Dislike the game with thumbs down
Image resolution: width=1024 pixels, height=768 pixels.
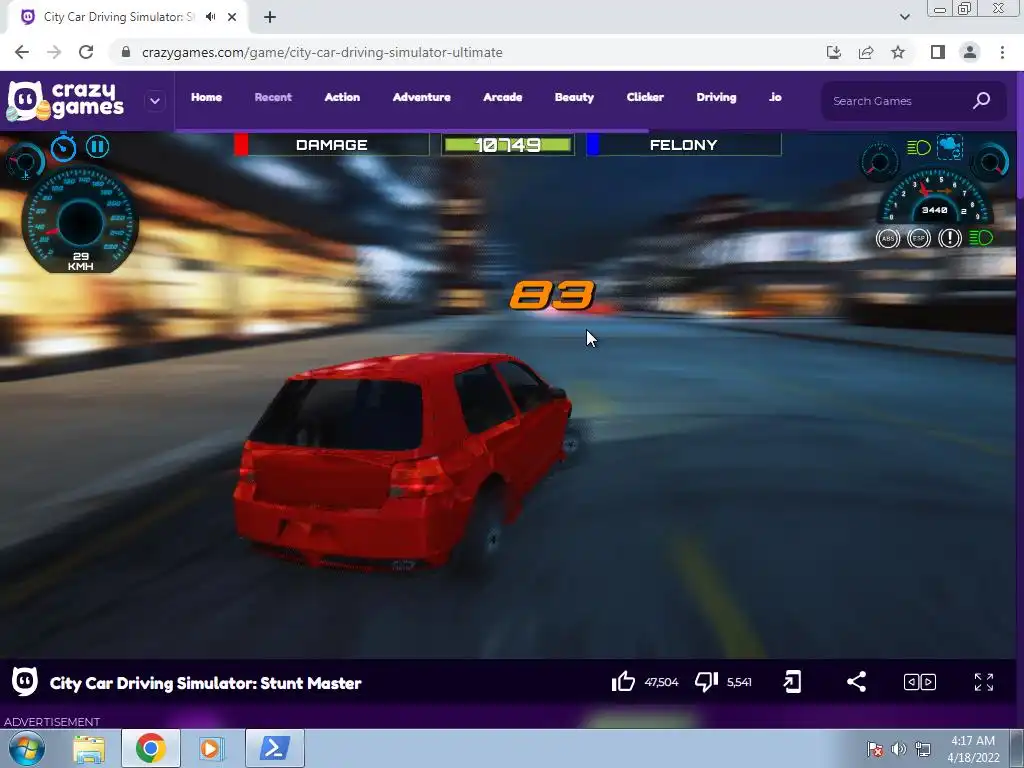click(706, 682)
